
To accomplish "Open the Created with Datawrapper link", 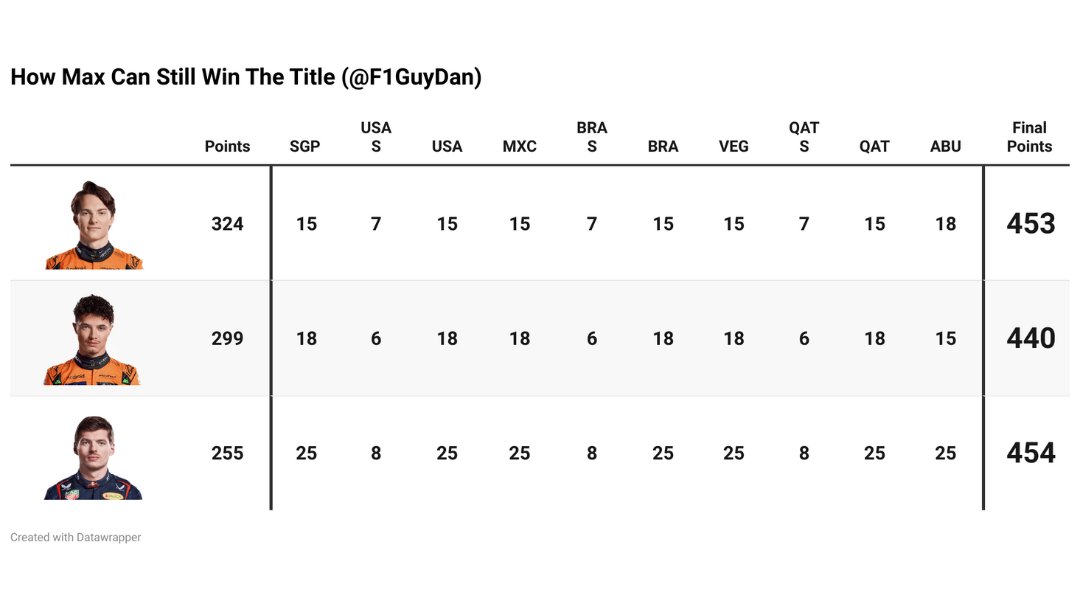I will coord(76,537).
